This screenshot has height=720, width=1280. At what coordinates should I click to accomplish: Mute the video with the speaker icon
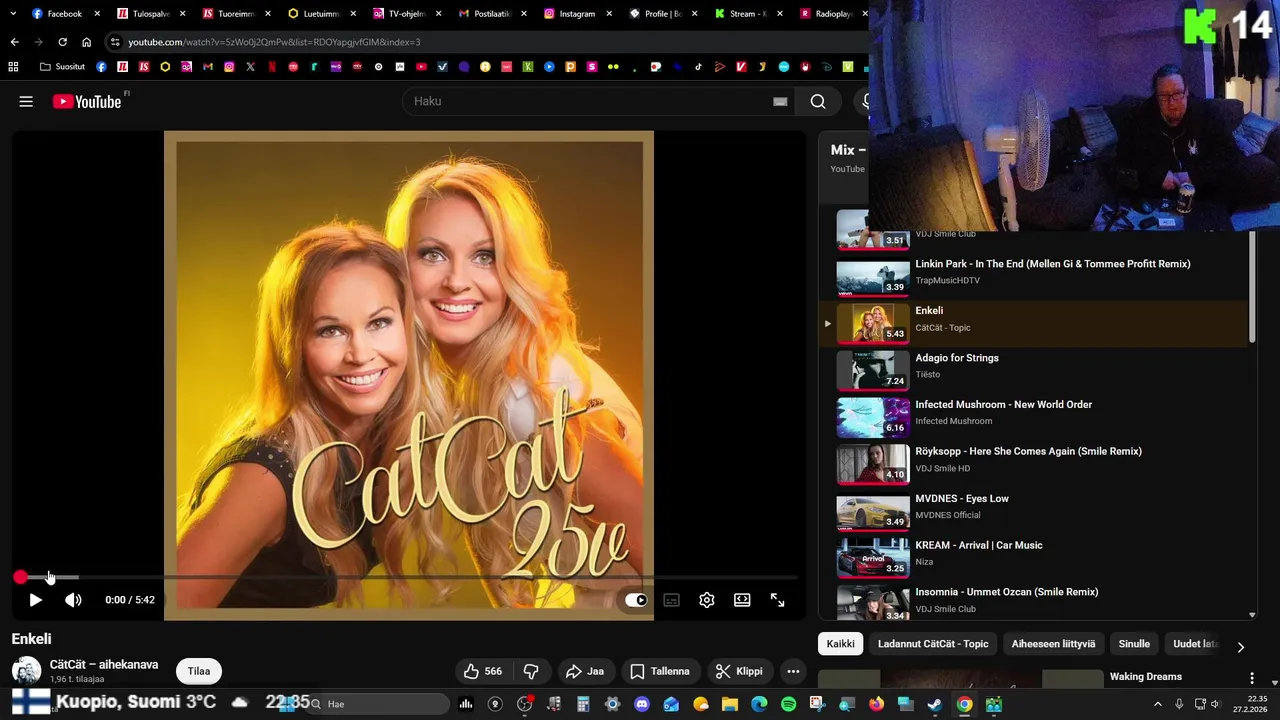[x=73, y=600]
